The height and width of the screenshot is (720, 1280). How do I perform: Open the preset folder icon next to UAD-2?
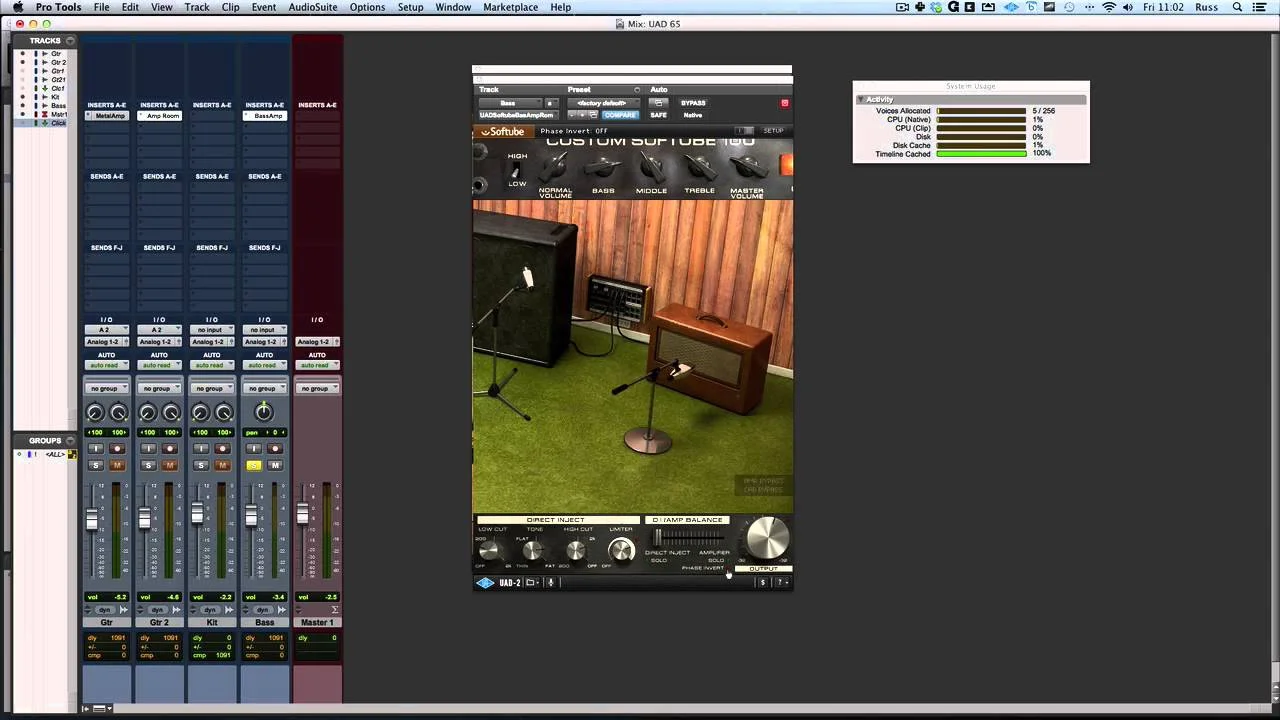530,582
